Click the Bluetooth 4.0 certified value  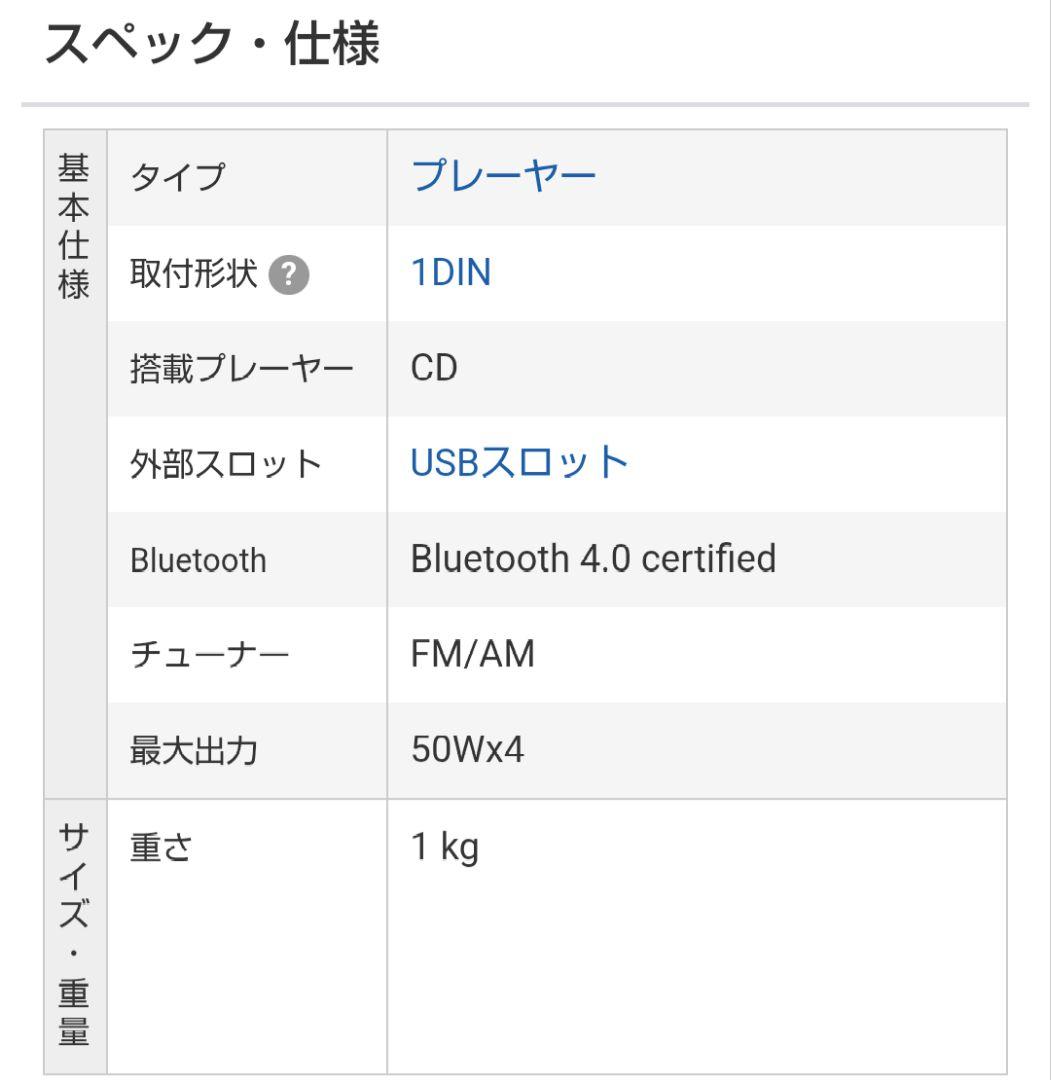coord(593,559)
